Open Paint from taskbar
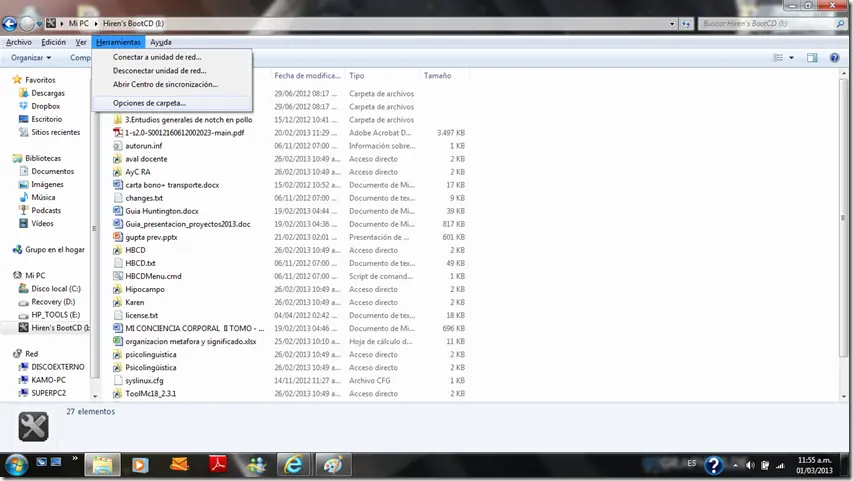The image size is (853, 481). tap(332, 465)
